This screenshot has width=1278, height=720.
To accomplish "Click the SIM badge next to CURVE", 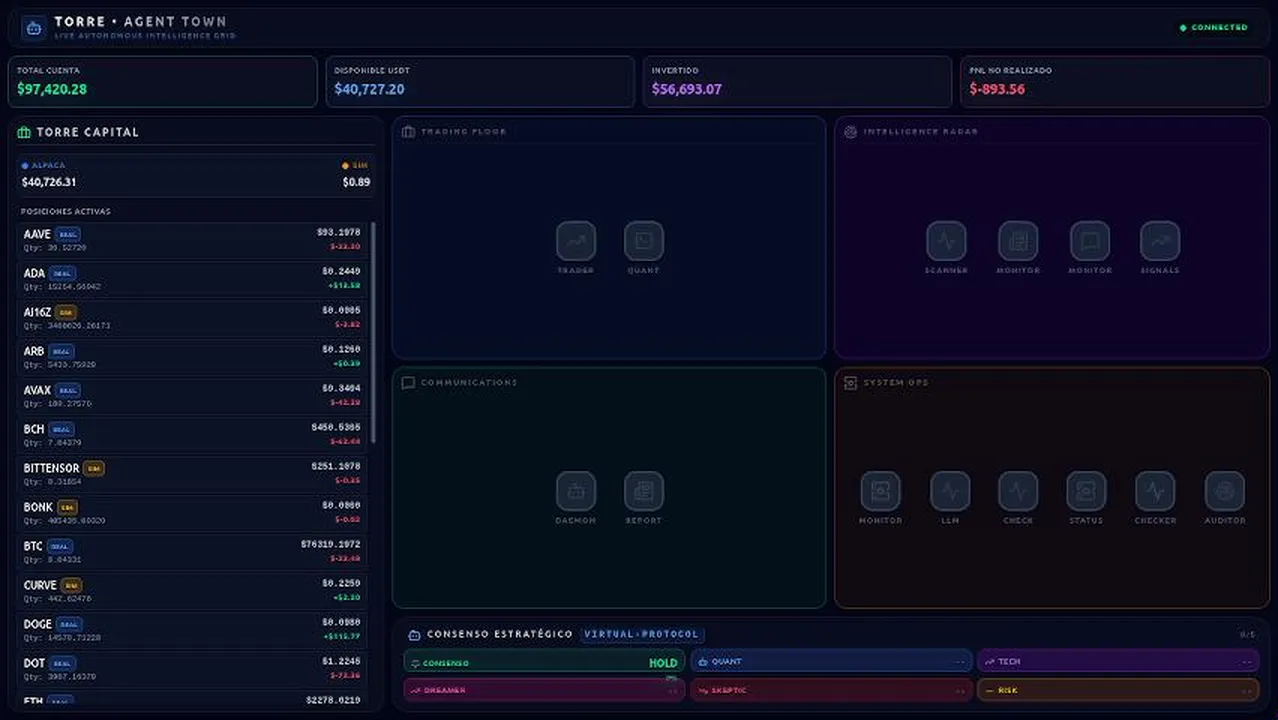I will click(71, 585).
